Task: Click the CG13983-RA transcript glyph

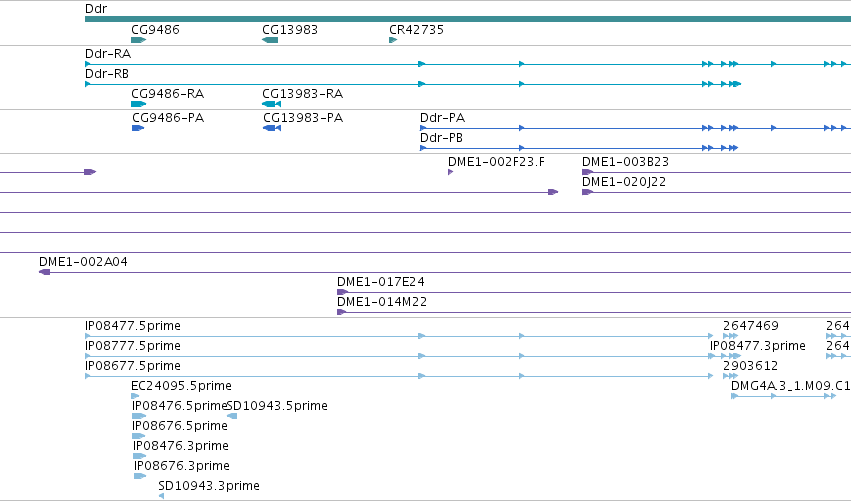Action: point(271,104)
